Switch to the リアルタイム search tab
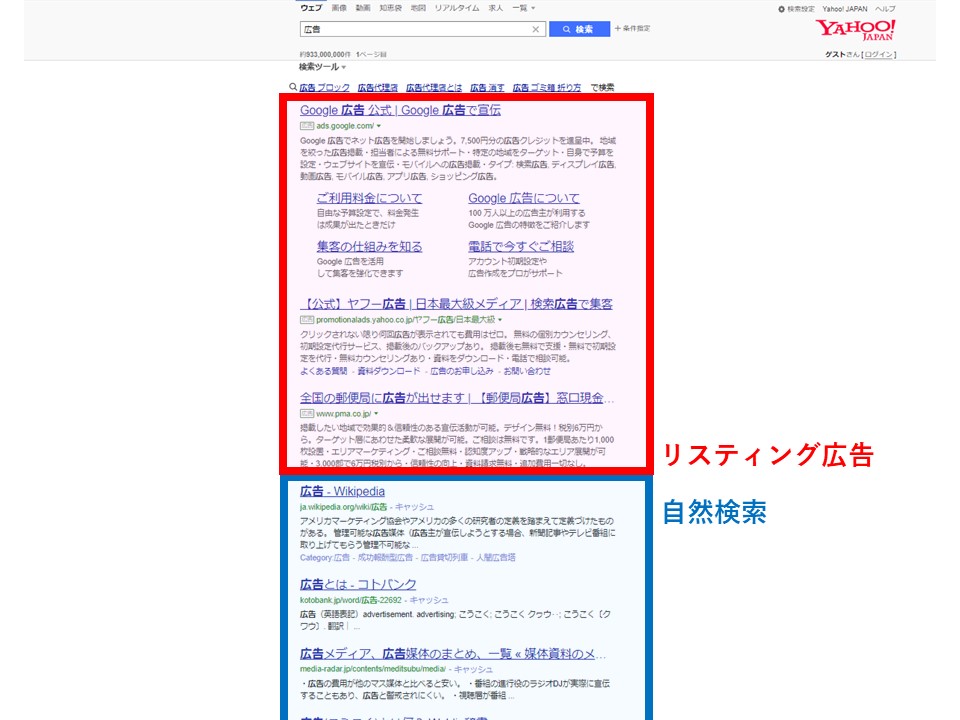960x720 pixels. pyautogui.click(x=457, y=8)
